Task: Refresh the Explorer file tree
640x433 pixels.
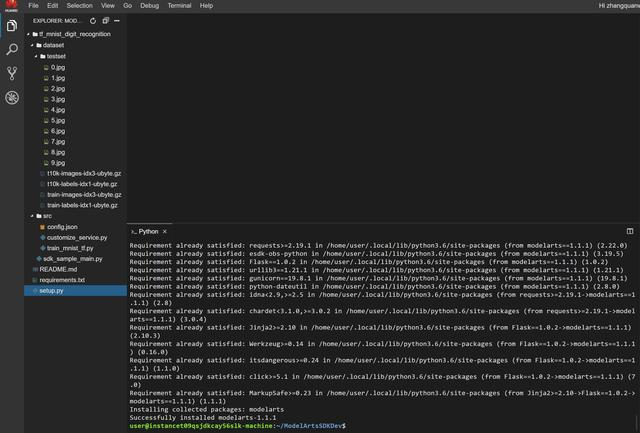Action: [x=93, y=21]
